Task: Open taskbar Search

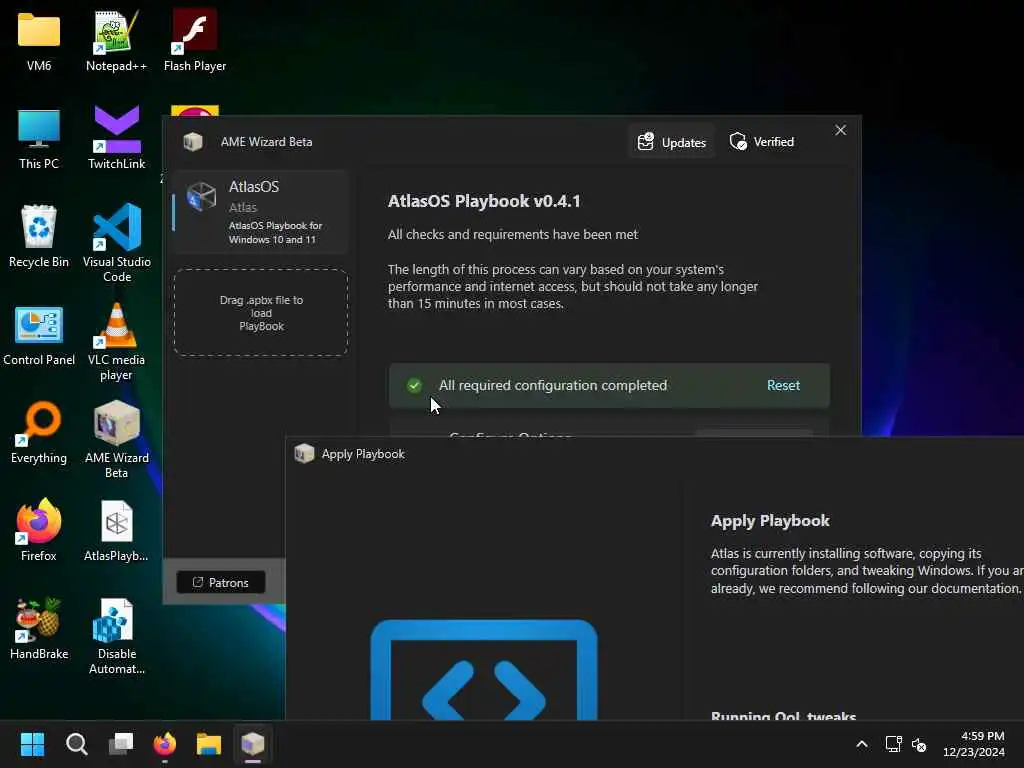Action: coord(76,744)
